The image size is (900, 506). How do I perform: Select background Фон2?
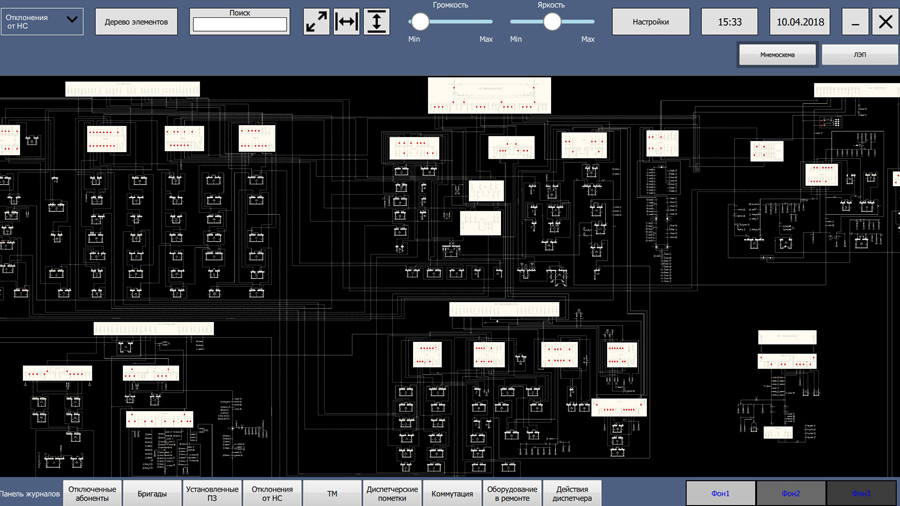tap(790, 493)
